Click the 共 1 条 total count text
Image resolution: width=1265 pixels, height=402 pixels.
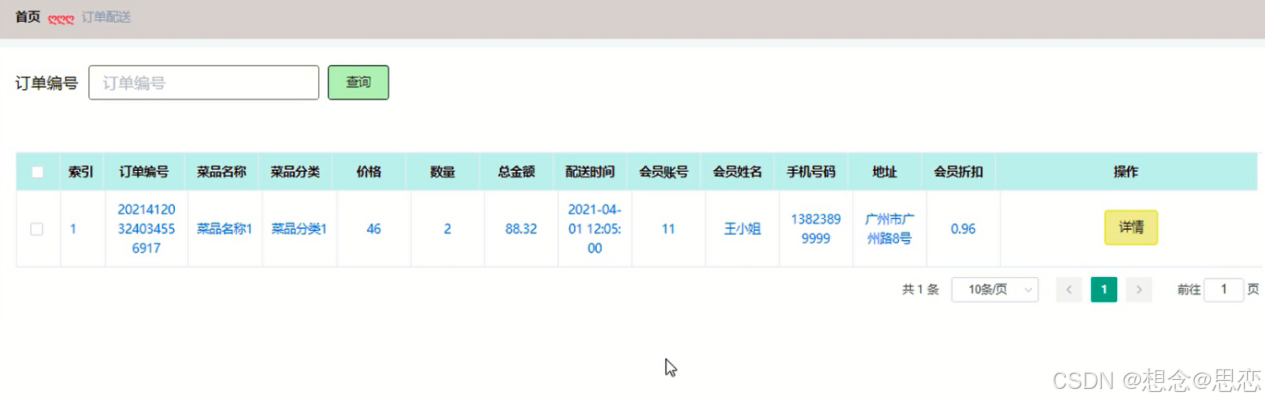920,290
